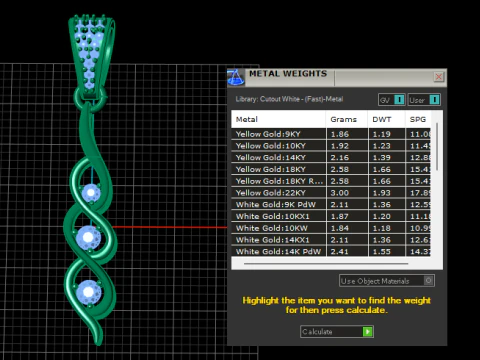The image size is (480, 360).
Task: Click the 2.41 grams value
Action: [340, 251]
